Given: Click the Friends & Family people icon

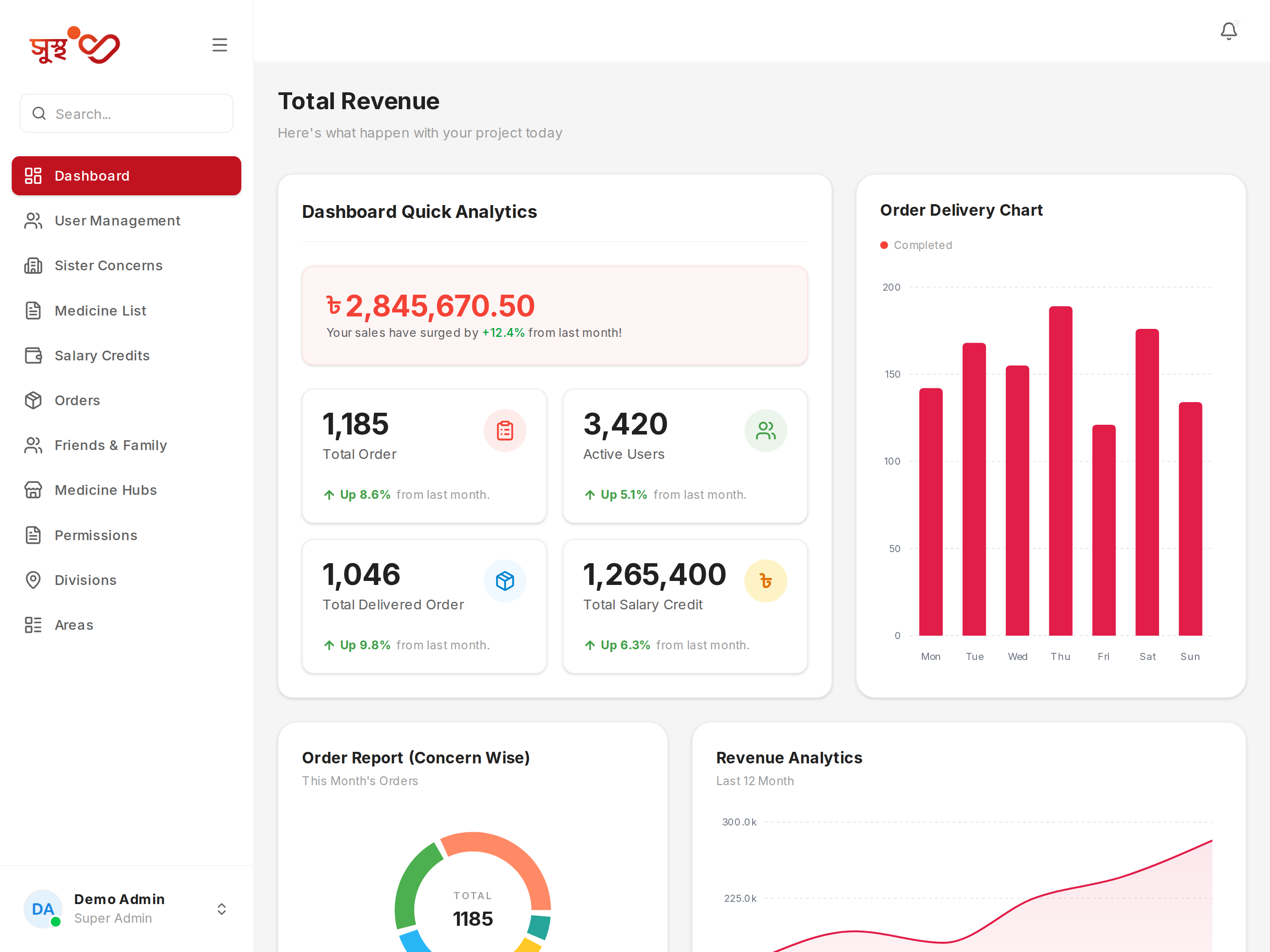Looking at the screenshot, I should coord(33,445).
